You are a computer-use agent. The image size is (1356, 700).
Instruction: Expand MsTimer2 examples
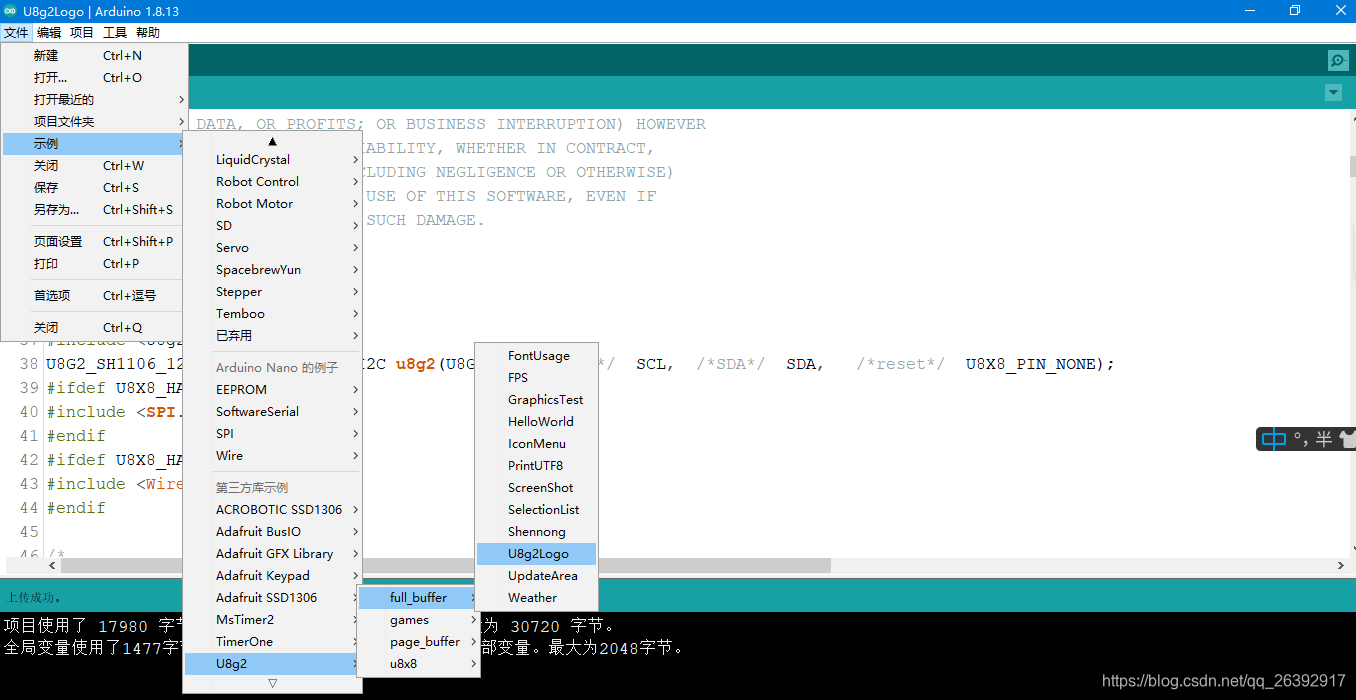(272, 620)
